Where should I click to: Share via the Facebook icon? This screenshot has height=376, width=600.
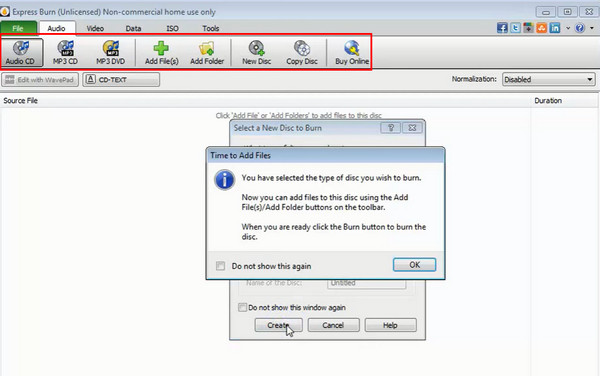coord(502,28)
